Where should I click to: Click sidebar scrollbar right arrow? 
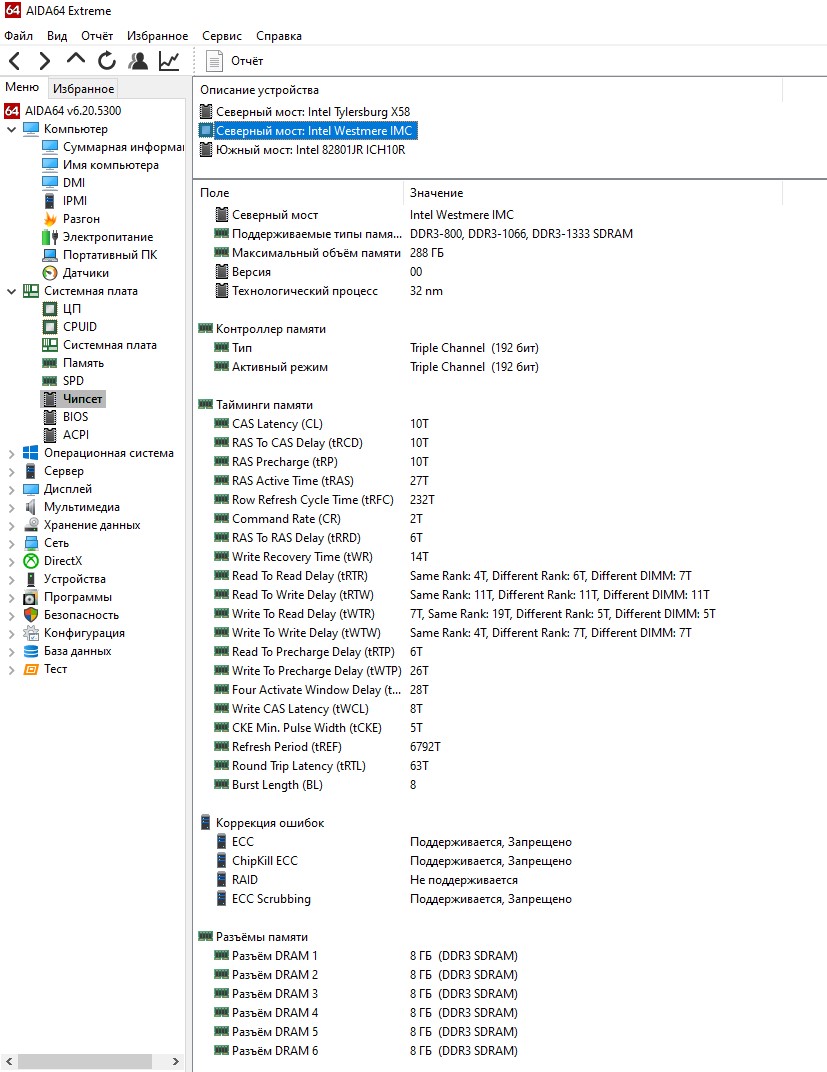[x=176, y=1061]
